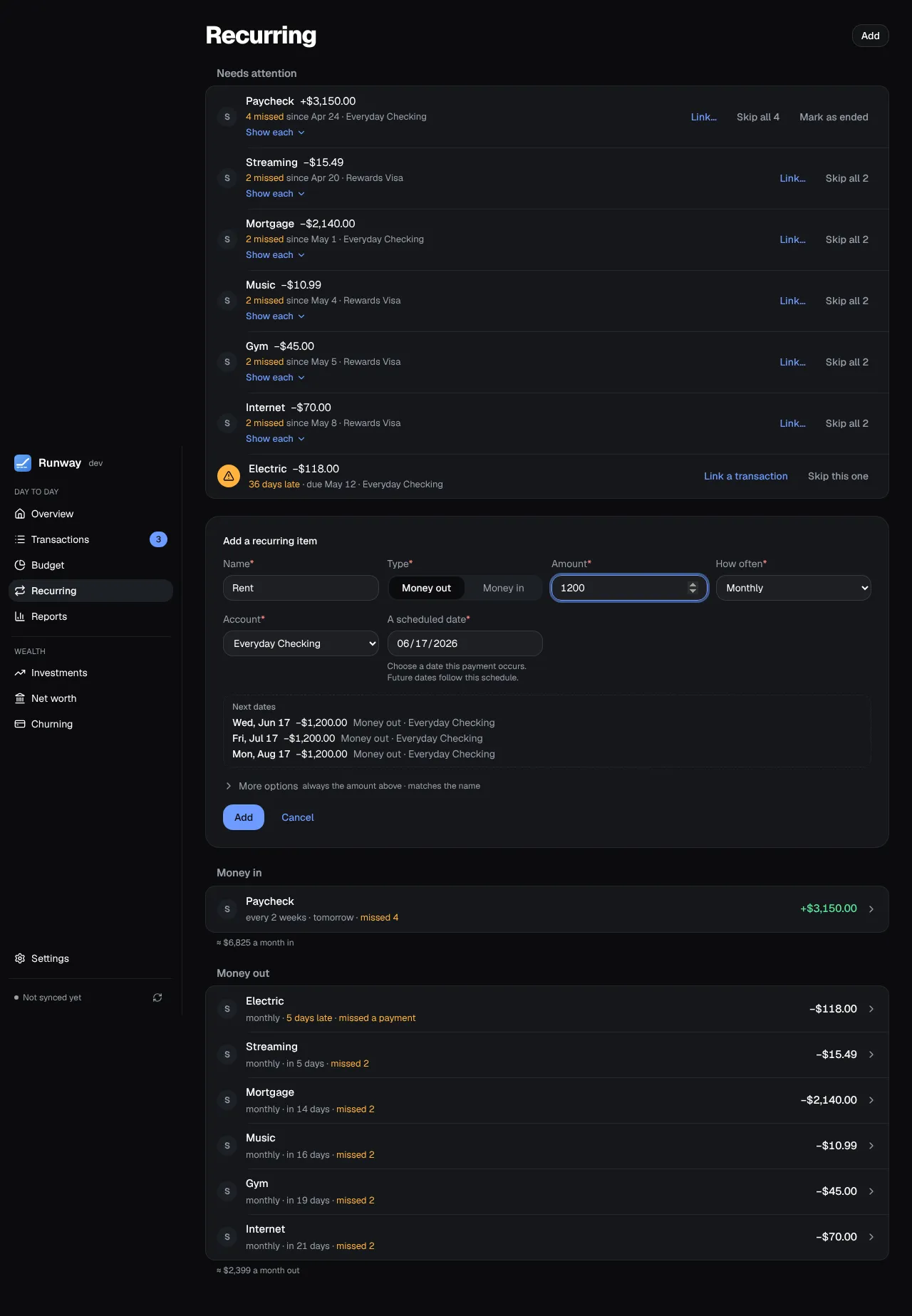Click Mark as ended for Paycheck
Screen dimensions: 912x1316
click(x=834, y=117)
